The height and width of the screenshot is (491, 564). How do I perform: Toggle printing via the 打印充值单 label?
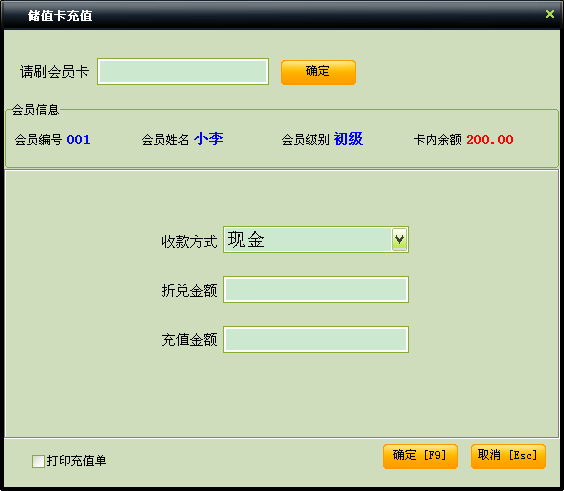(76, 461)
